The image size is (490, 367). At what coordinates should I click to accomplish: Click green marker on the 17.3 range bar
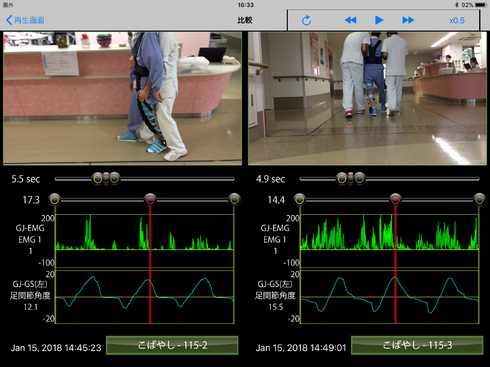pos(234,200)
